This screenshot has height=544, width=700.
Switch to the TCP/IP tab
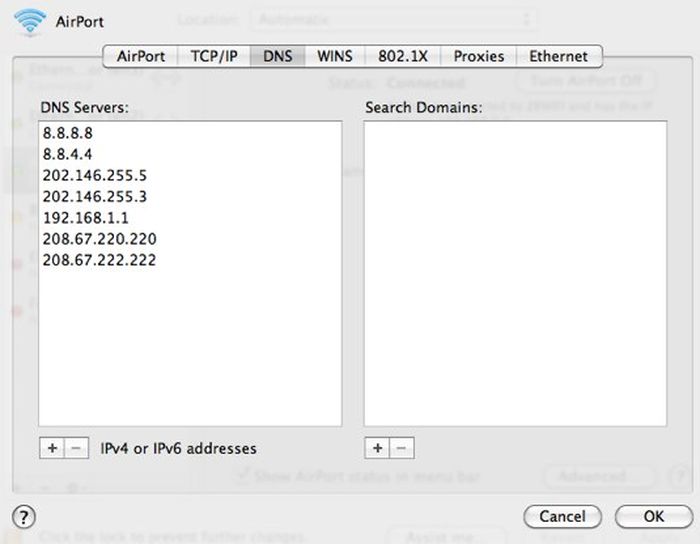[x=214, y=56]
